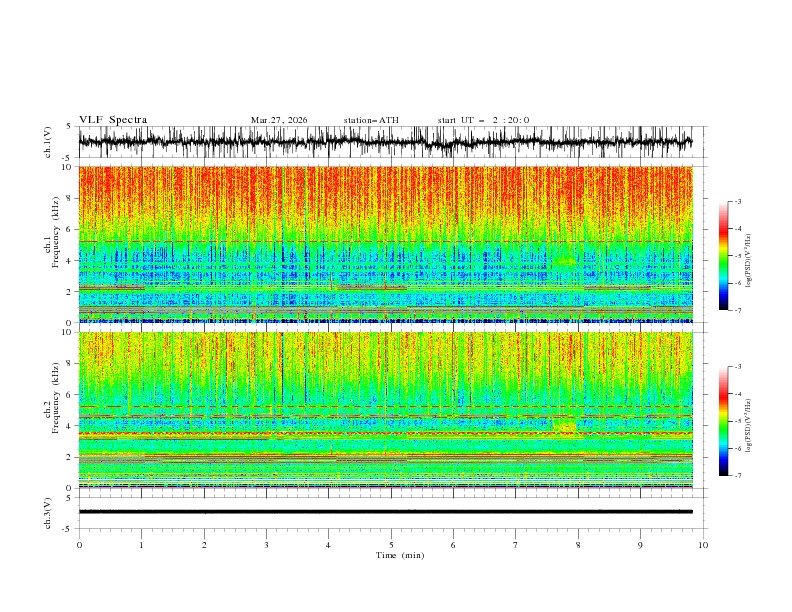Click time axis tick label "3"
This screenshot has height=612, width=792.
(x=266, y=545)
